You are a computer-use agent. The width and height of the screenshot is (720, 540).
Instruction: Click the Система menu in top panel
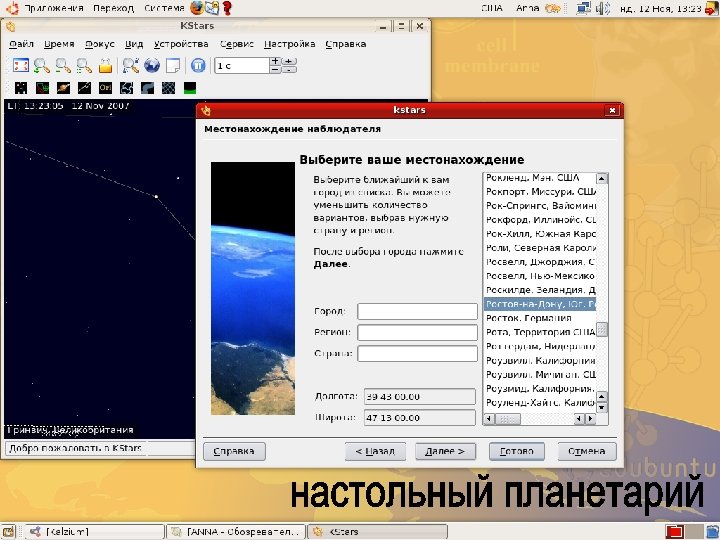164,8
